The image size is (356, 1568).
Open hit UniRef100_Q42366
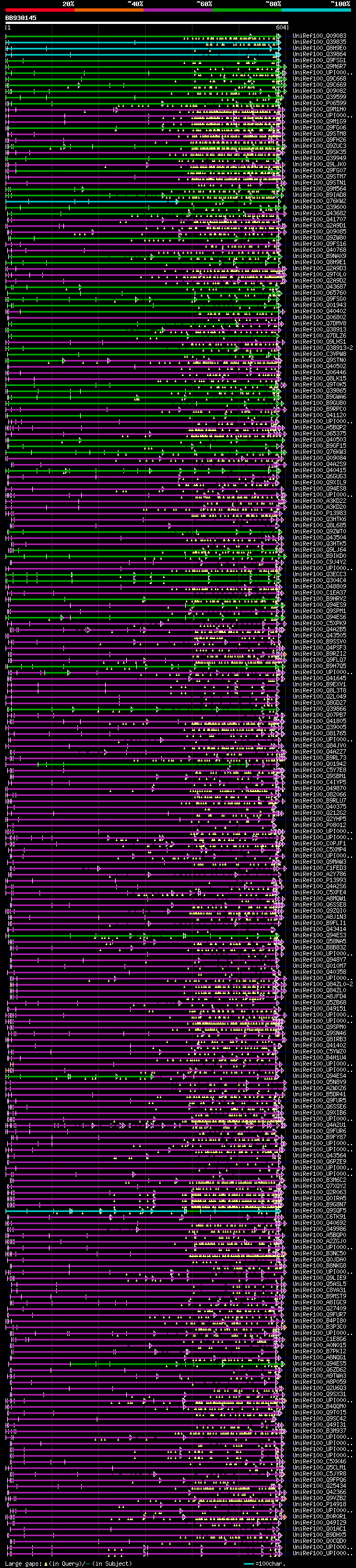(x=319, y=1492)
